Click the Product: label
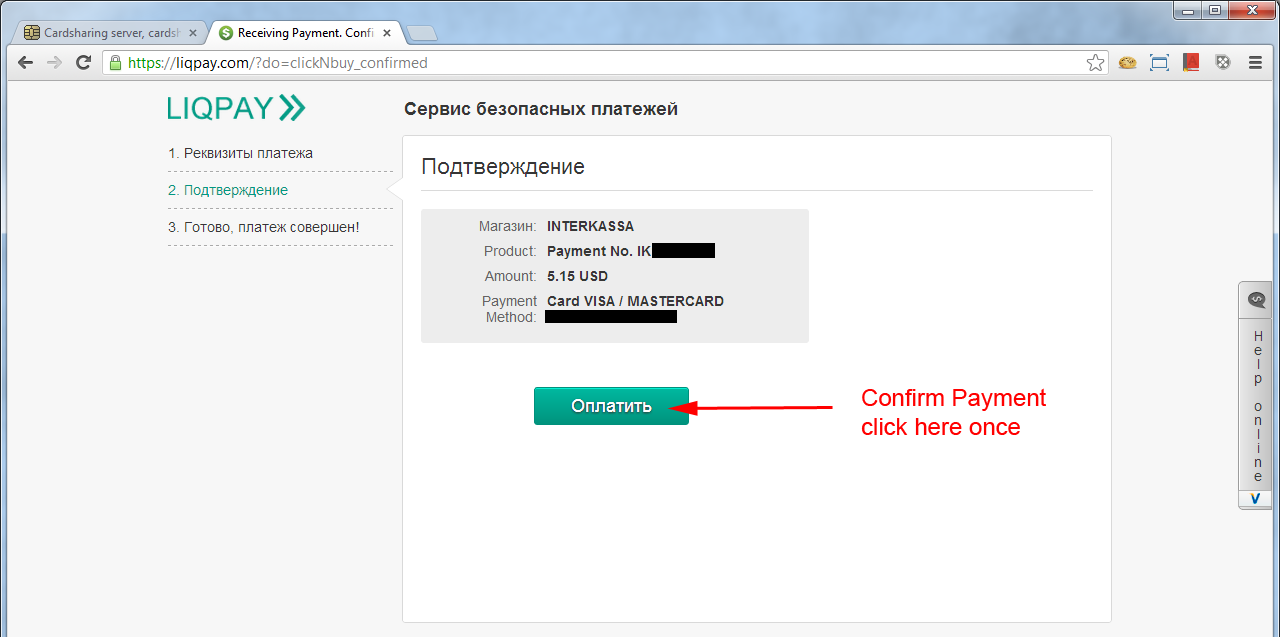The image size is (1280, 637). (x=510, y=251)
